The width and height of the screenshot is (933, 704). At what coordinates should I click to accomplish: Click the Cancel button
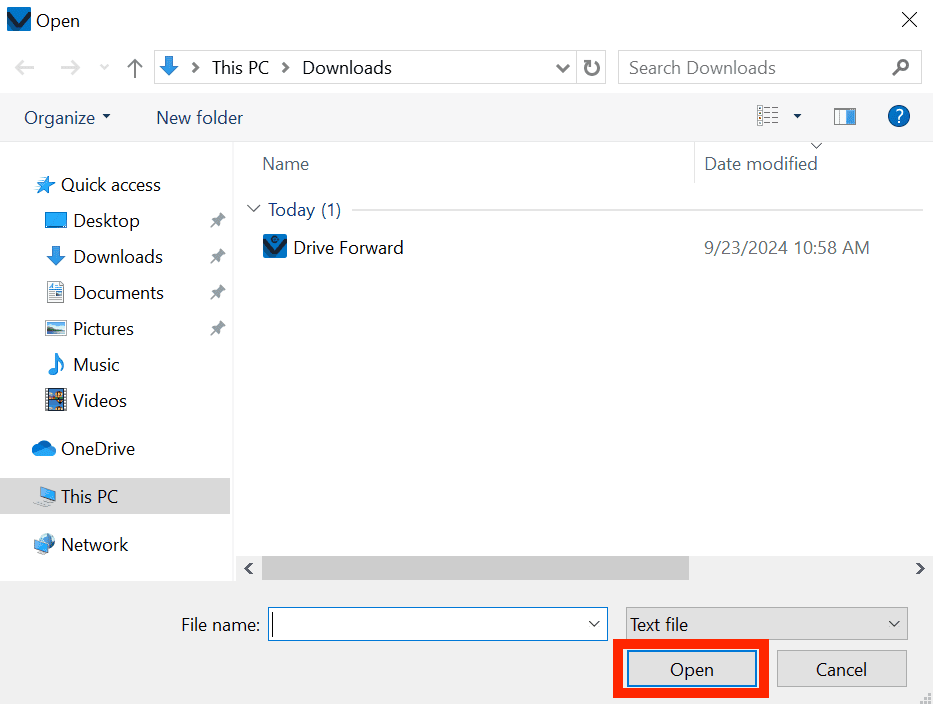(841, 668)
